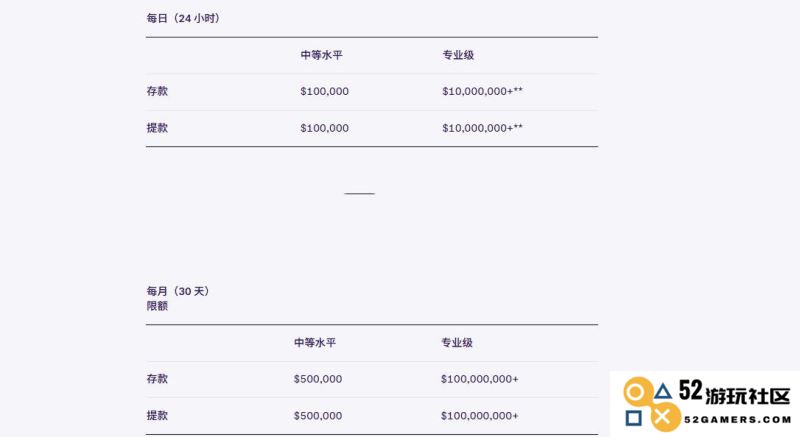Click daily deposit $10,000,000+** value
800x437 pixels.
coord(482,91)
